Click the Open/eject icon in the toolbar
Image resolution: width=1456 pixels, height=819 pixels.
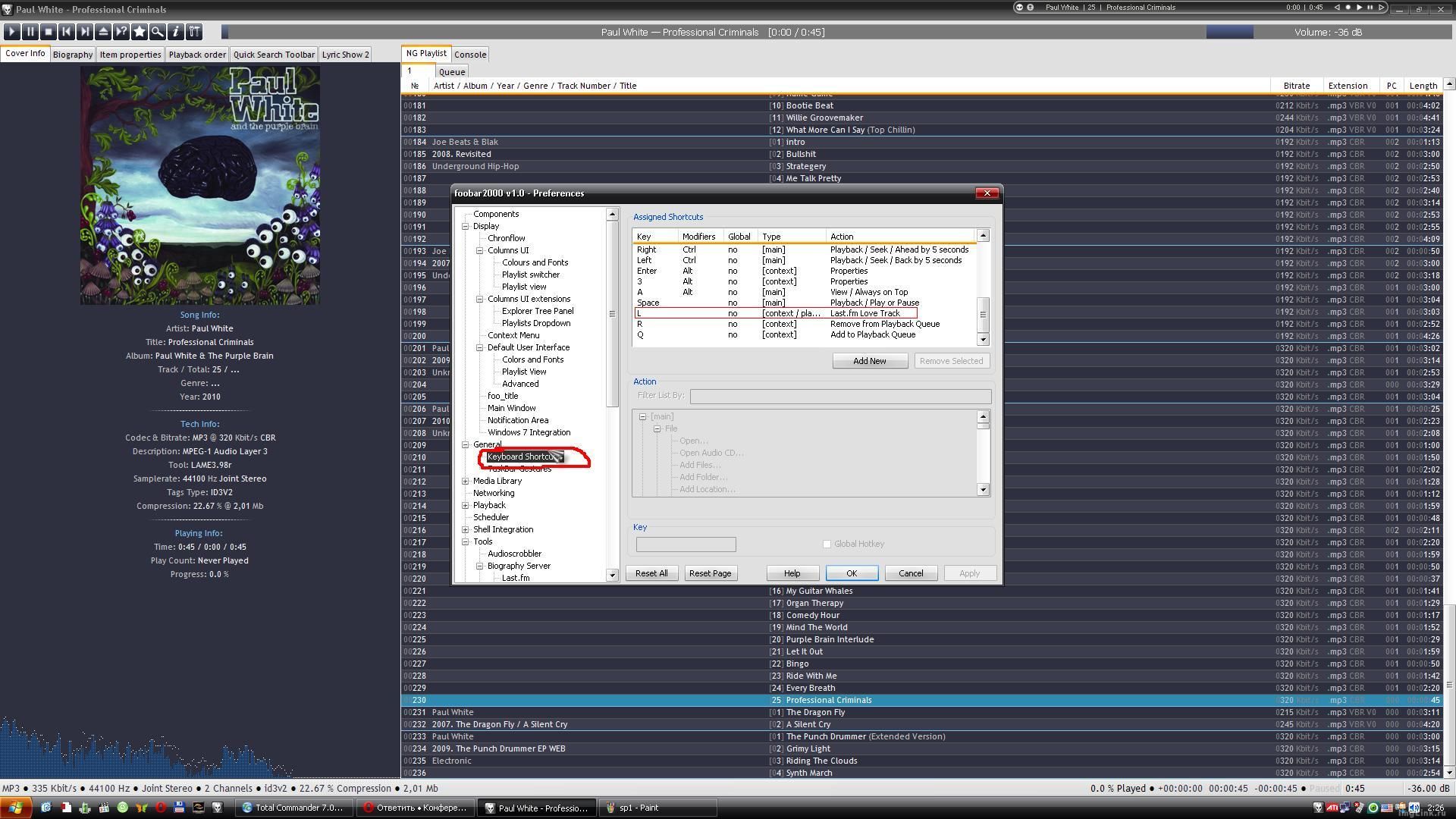(x=103, y=32)
